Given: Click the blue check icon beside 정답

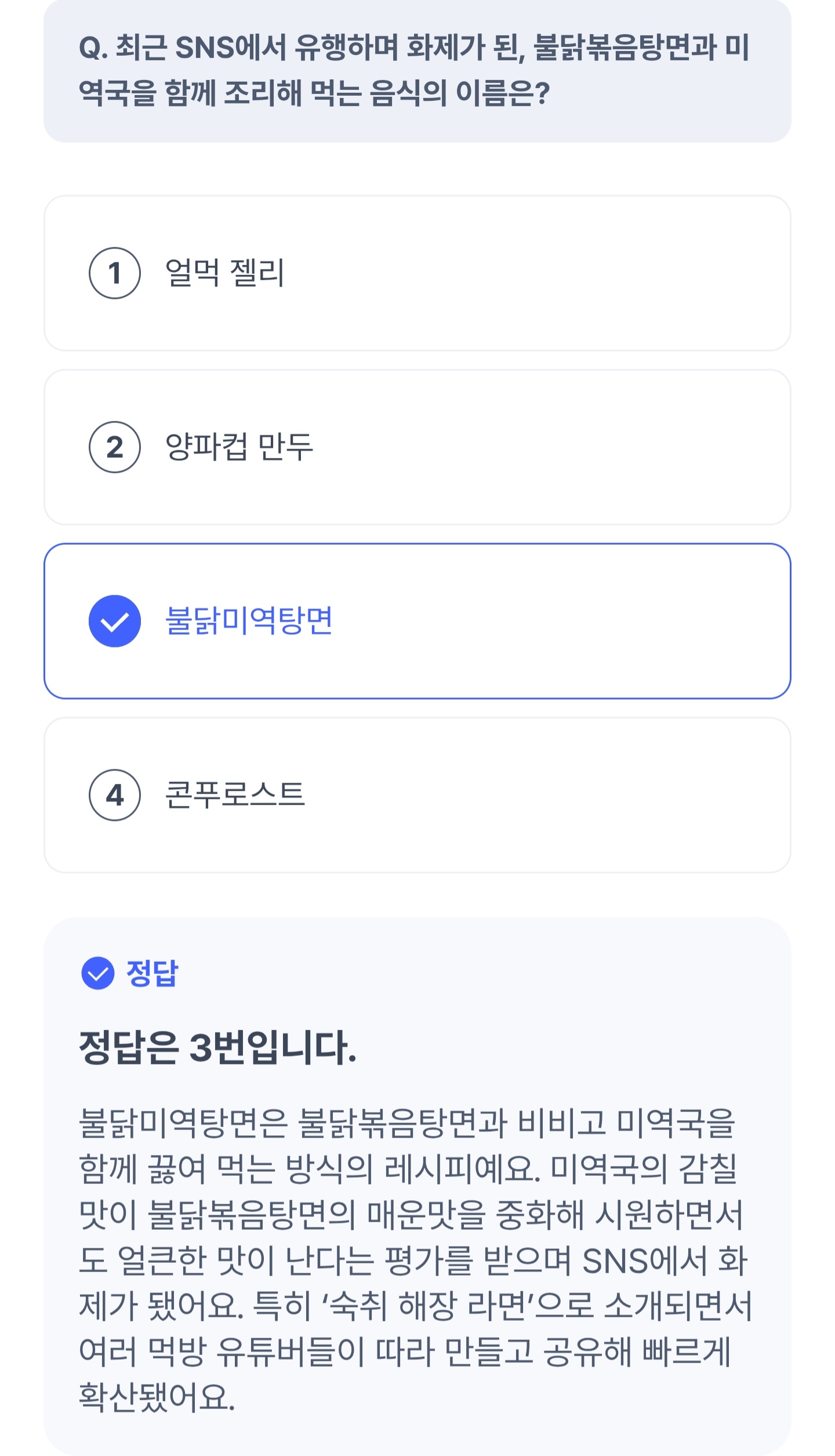Looking at the screenshot, I should 97,973.
